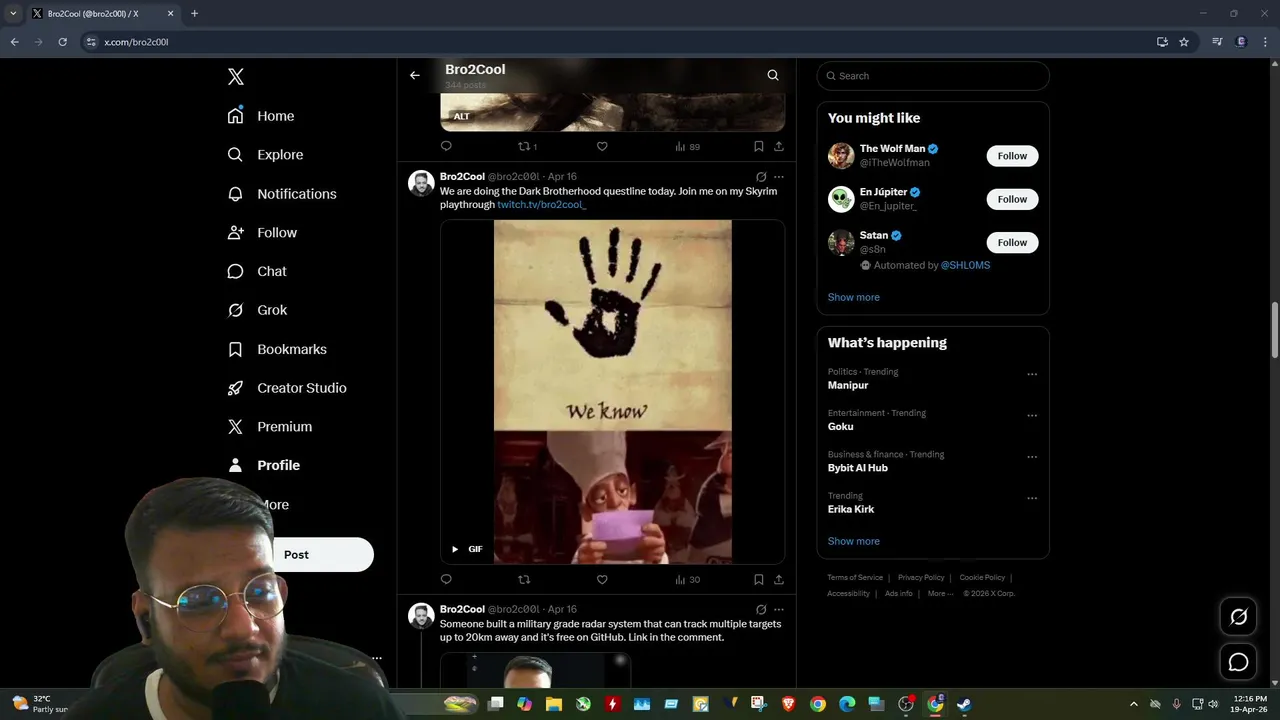Open The Wolf Man's avatar
The height and width of the screenshot is (720, 1280).
click(841, 156)
